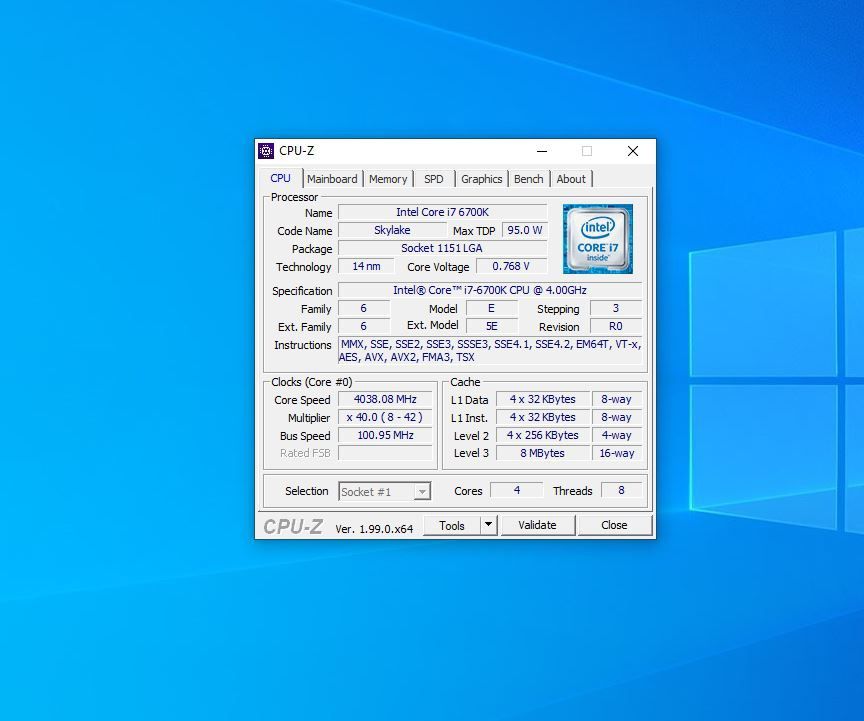Select the SPD tab
The width and height of the screenshot is (864, 721).
coord(433,179)
